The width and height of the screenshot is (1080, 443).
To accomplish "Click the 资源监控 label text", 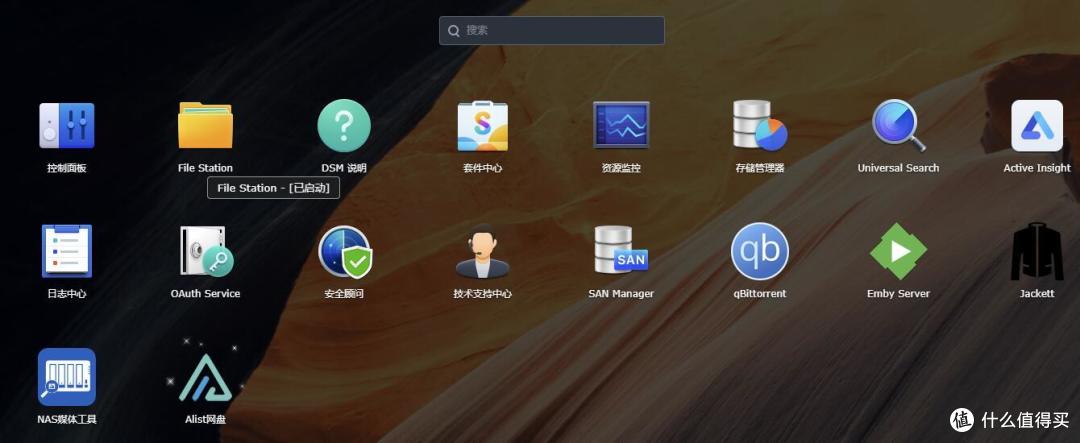I will pos(621,168).
